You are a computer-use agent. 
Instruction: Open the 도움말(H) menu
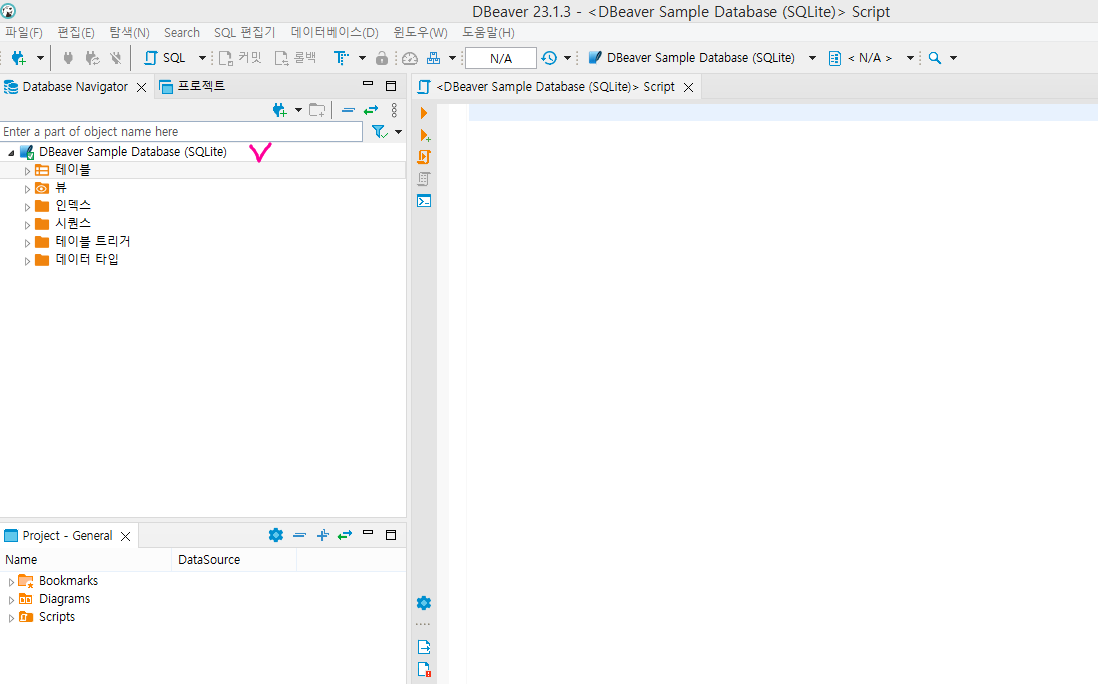pyautogui.click(x=488, y=32)
